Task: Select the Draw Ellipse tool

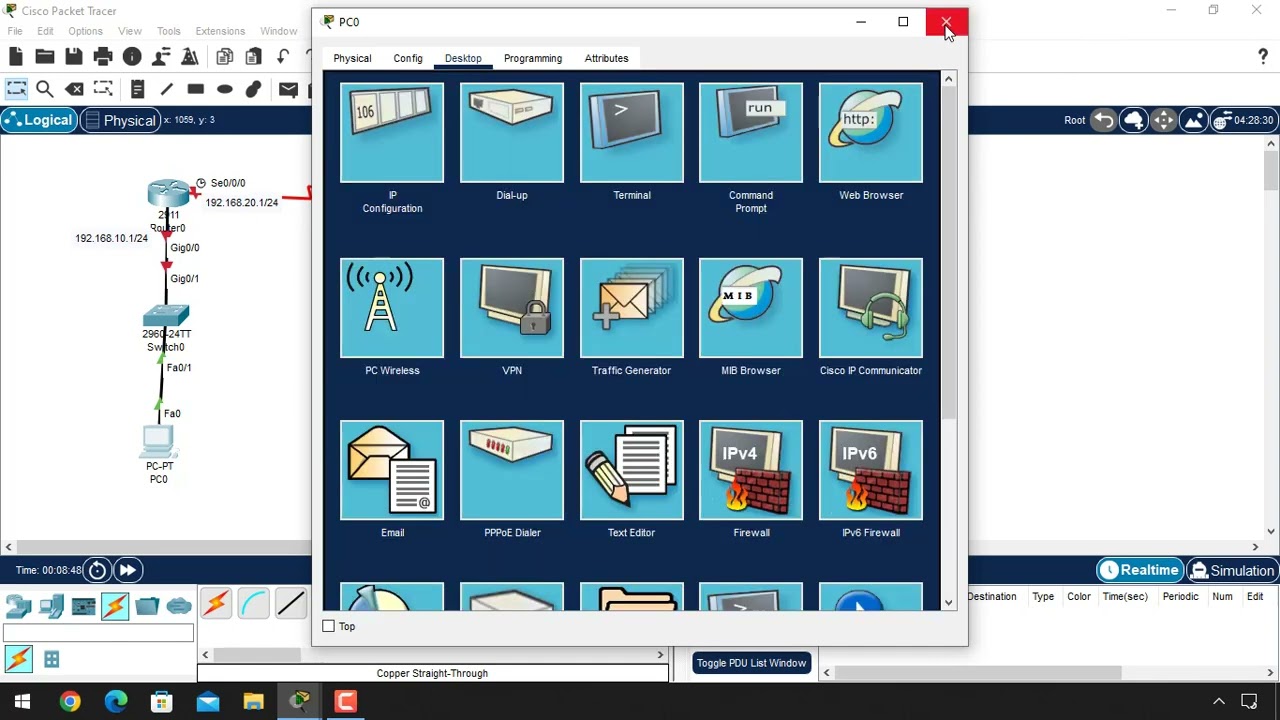Action: tap(224, 89)
